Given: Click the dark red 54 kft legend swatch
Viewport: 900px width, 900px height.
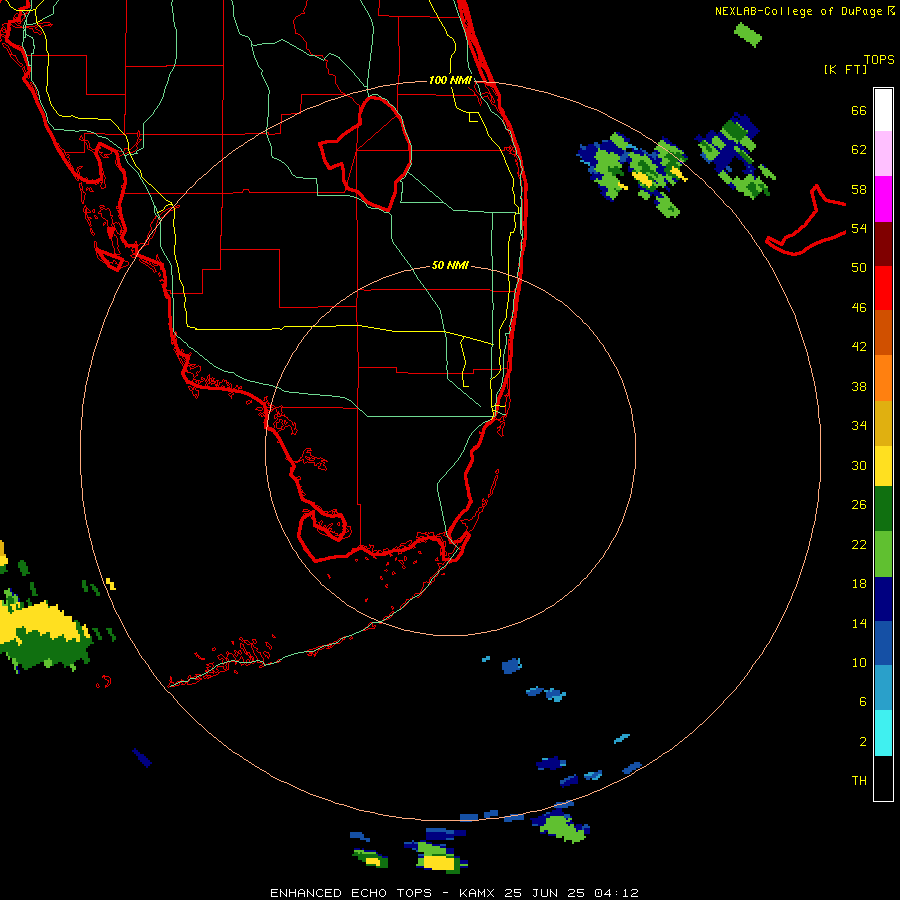Looking at the screenshot, I should (x=883, y=244).
